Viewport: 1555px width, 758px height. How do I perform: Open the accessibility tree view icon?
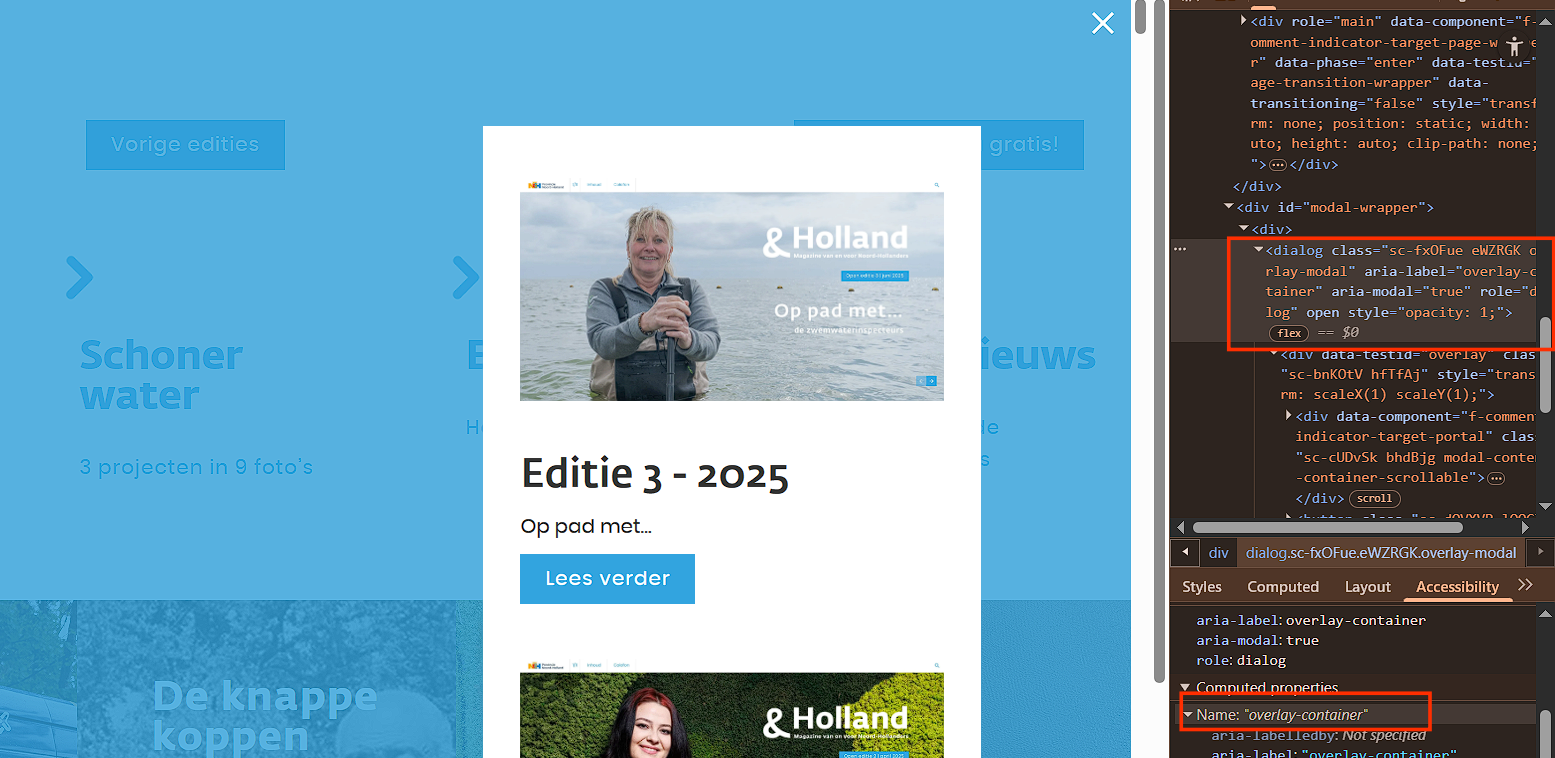point(1515,46)
